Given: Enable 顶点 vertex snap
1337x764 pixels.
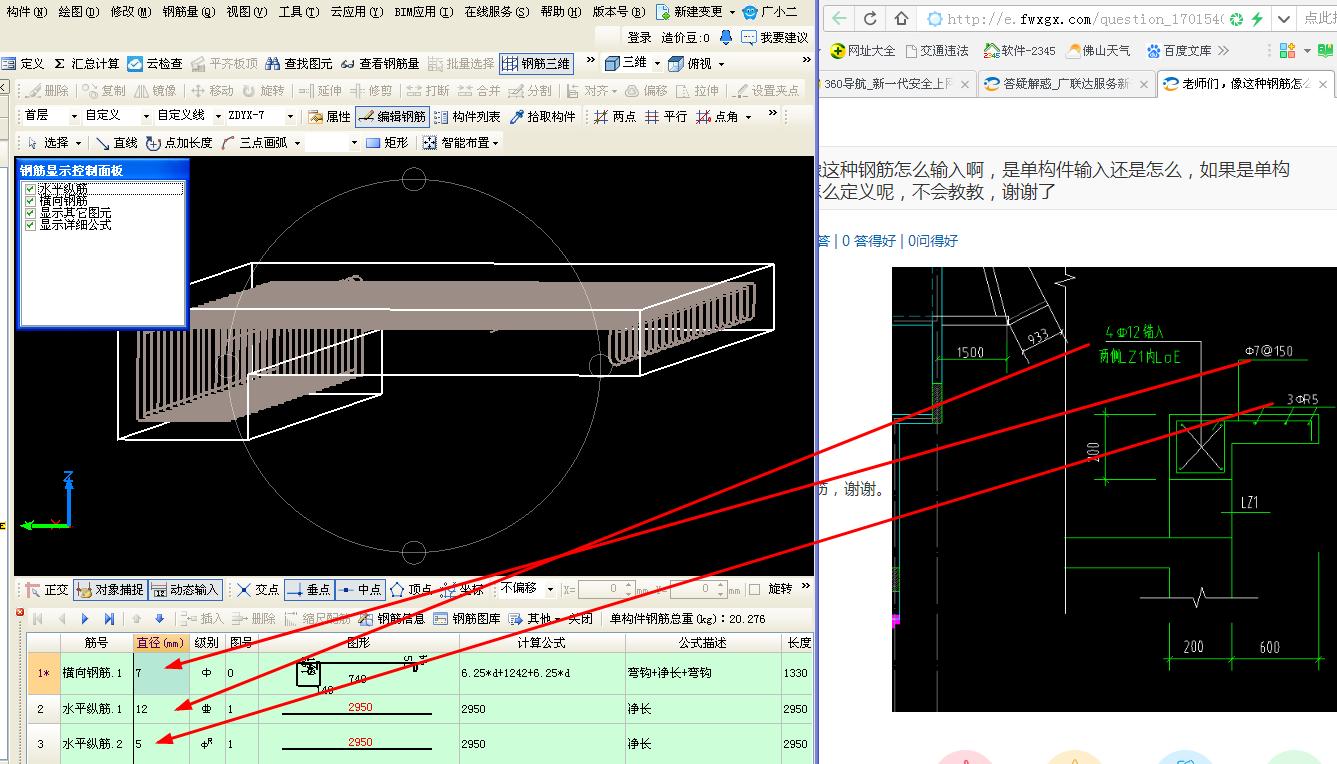Looking at the screenshot, I should 411,589.
